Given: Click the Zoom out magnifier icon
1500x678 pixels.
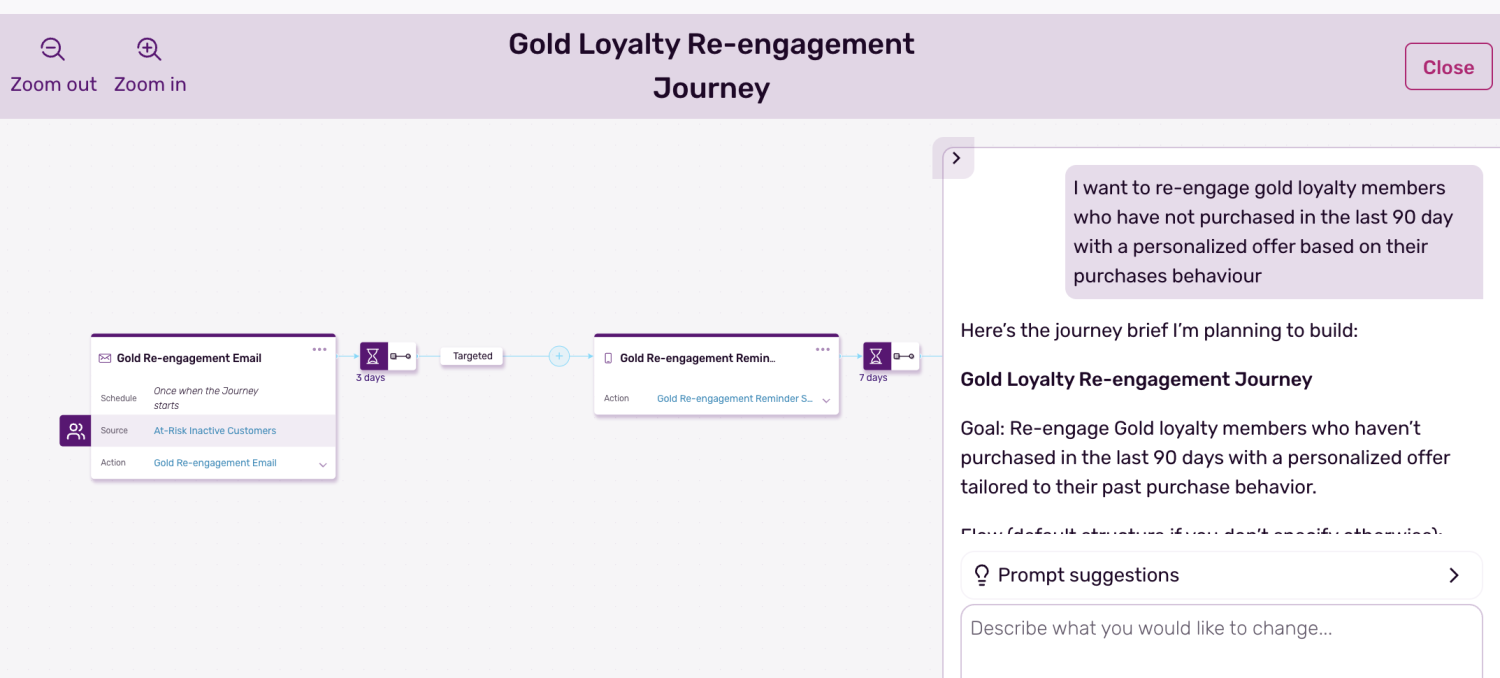Looking at the screenshot, I should tap(52, 49).
